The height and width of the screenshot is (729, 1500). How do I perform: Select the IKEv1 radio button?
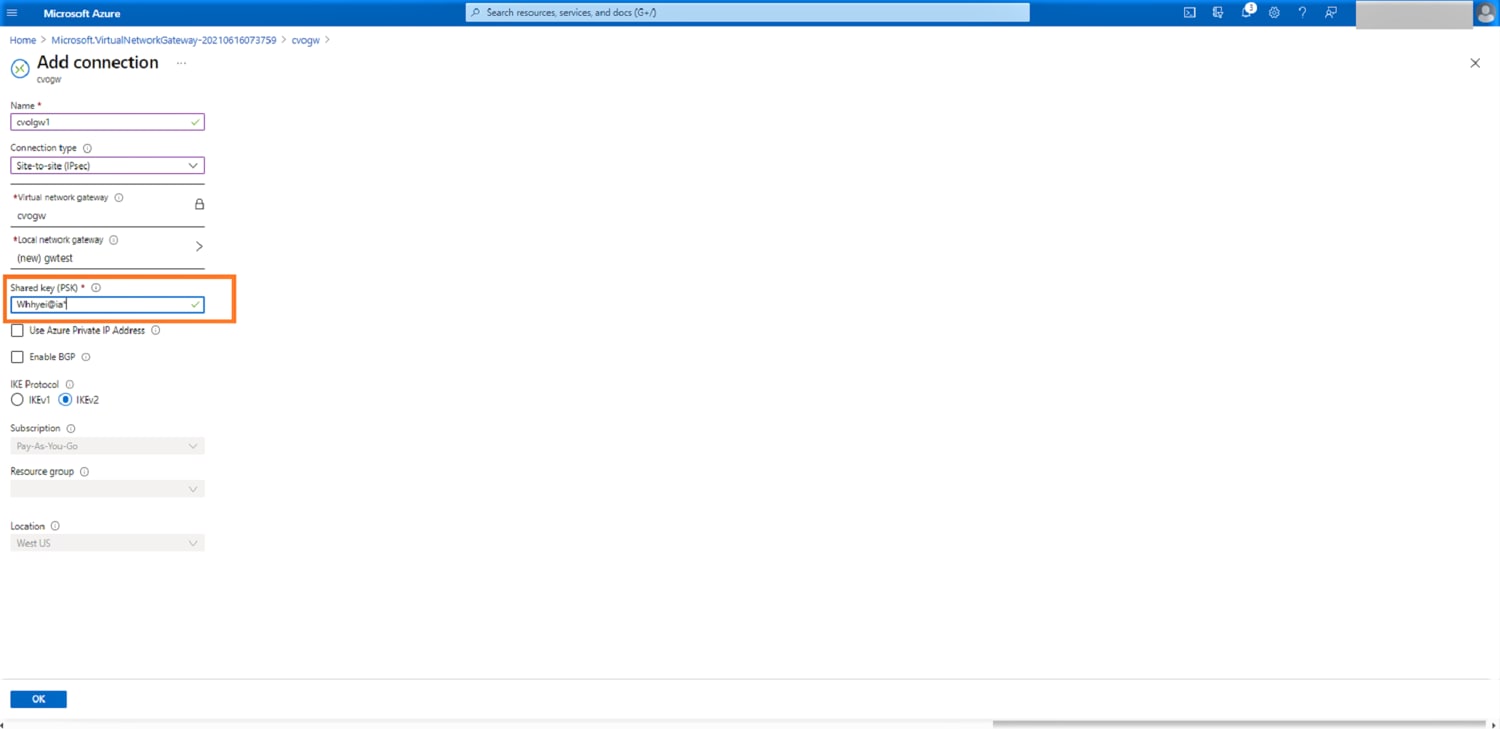coord(17,400)
